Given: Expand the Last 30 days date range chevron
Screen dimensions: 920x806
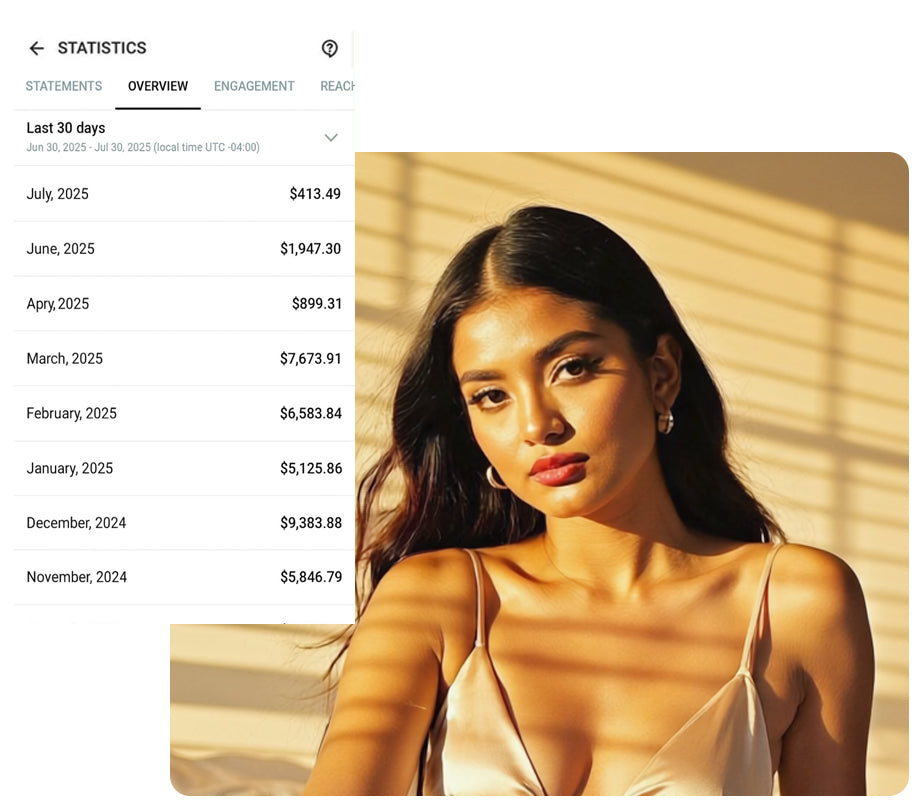Looking at the screenshot, I should pos(331,137).
